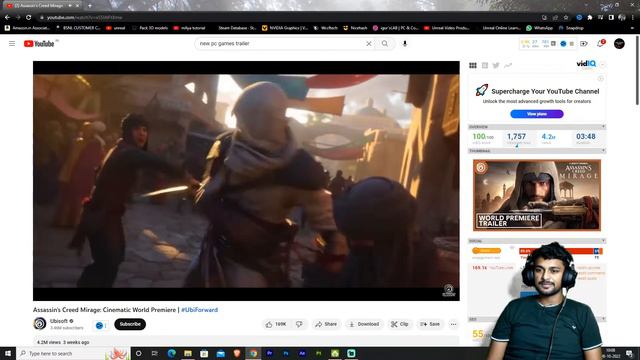The height and width of the screenshot is (360, 640).
Task: Click the Share button
Action: (x=326, y=324)
